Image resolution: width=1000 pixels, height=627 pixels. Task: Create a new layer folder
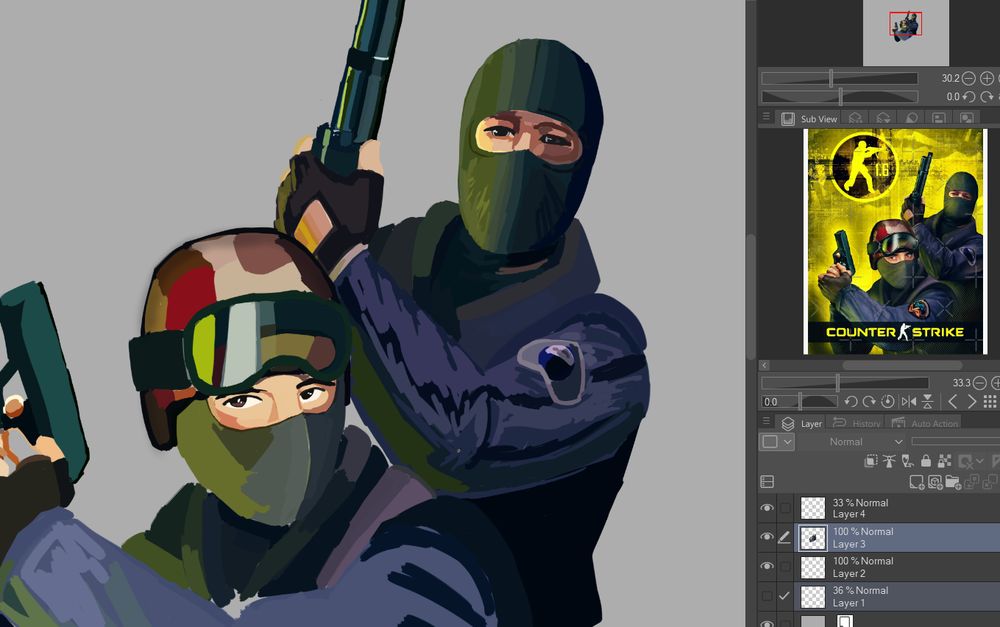953,482
